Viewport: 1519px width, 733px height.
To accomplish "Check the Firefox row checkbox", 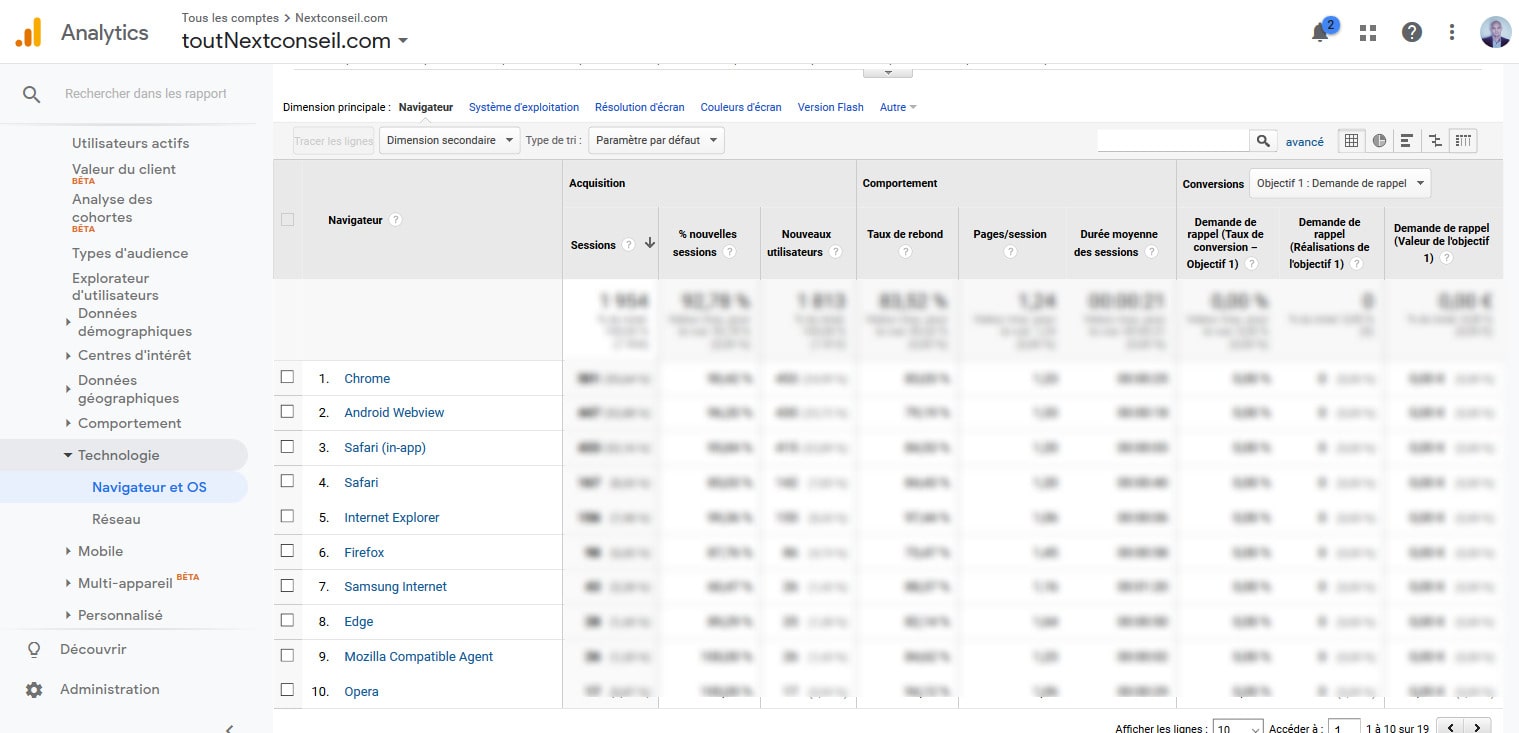I will pyautogui.click(x=288, y=551).
